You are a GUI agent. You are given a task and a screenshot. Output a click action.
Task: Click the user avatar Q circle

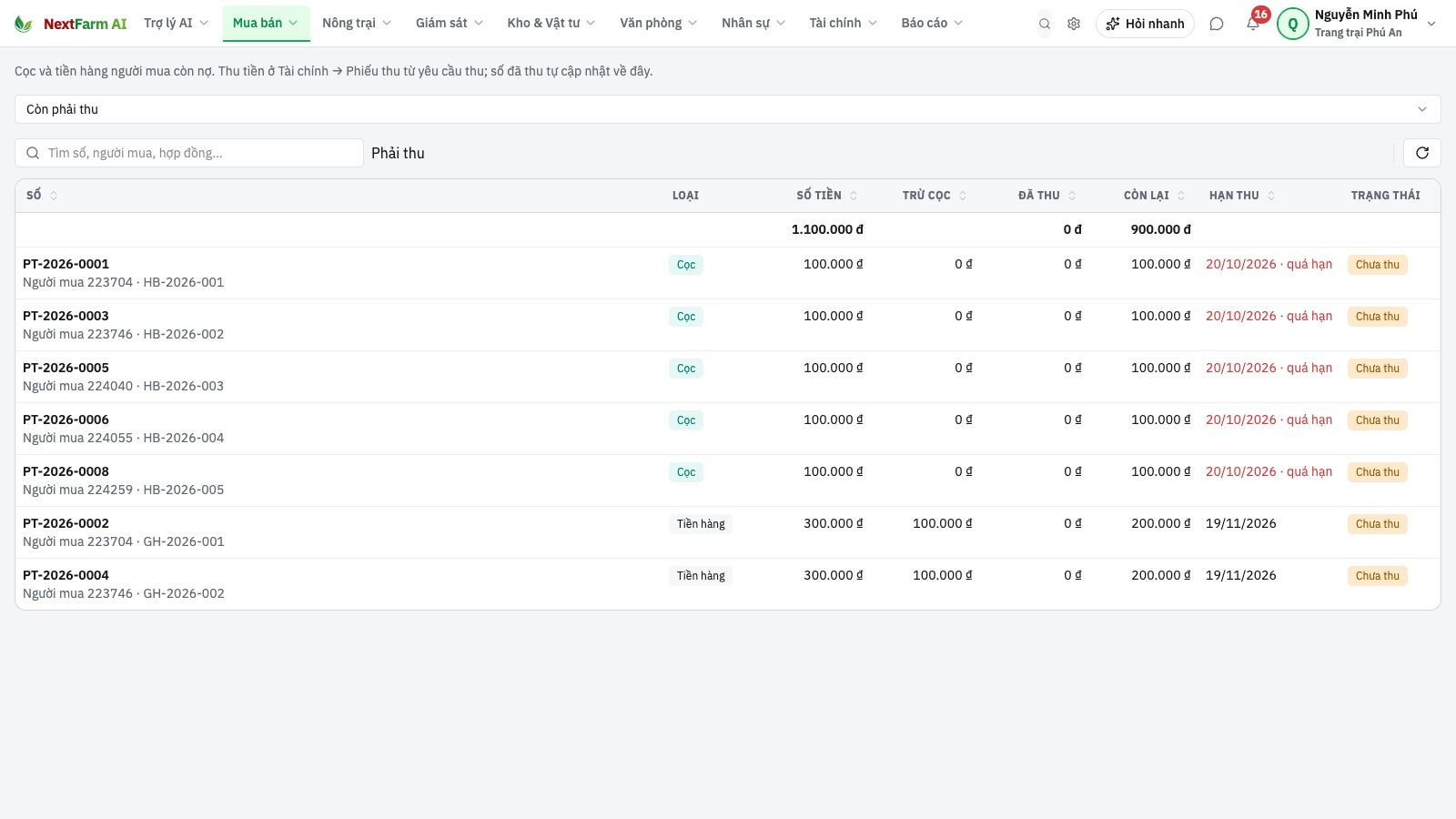click(x=1292, y=24)
